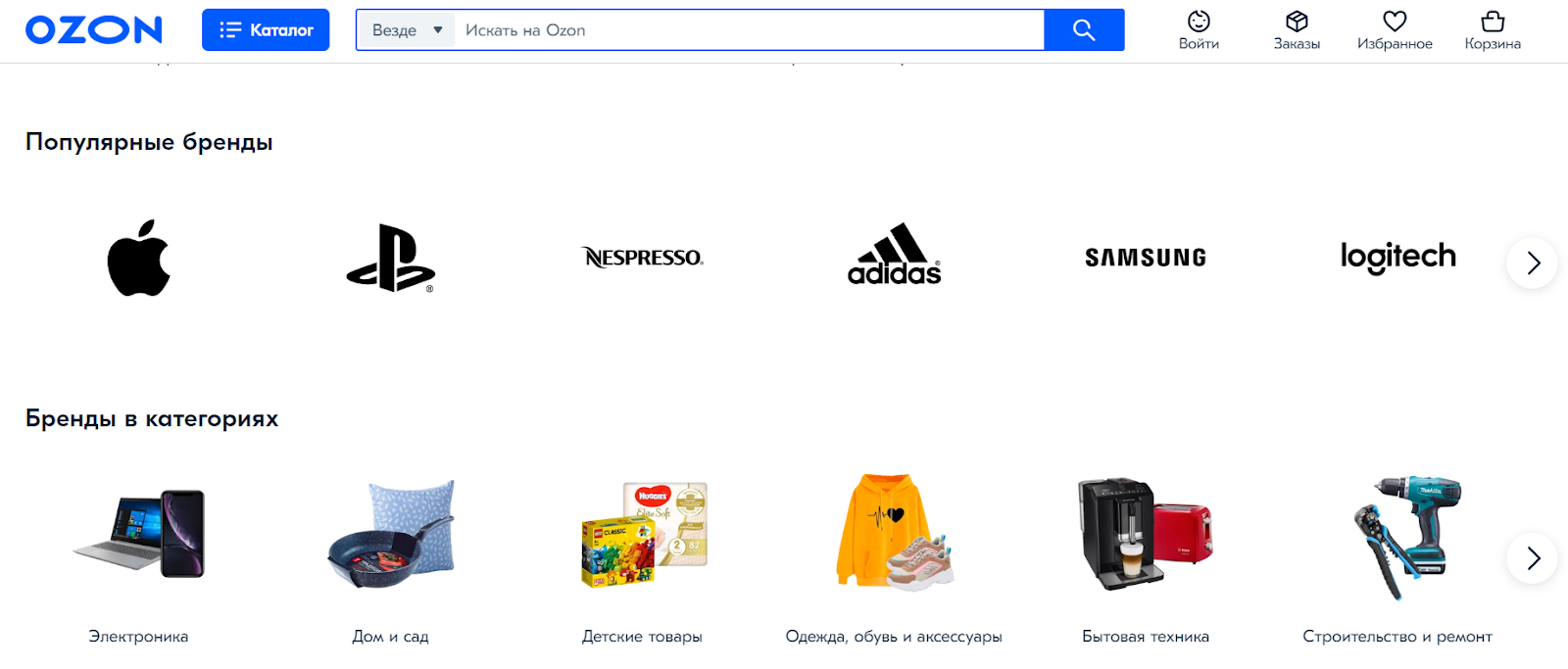This screenshot has width=1568, height=669.
Task: Show next popular brands with arrow
Action: point(1533,263)
